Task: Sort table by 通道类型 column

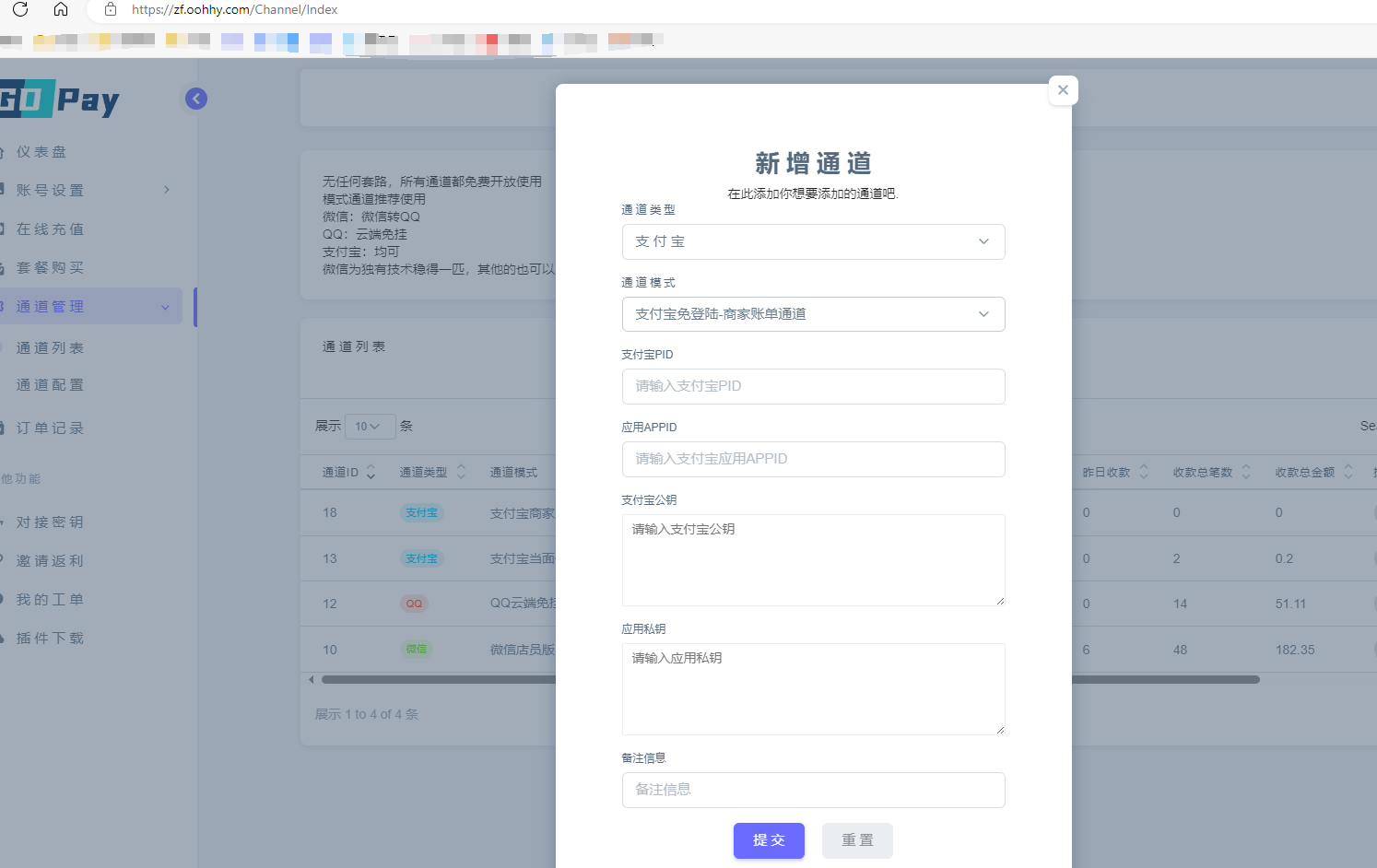Action: tap(432, 472)
